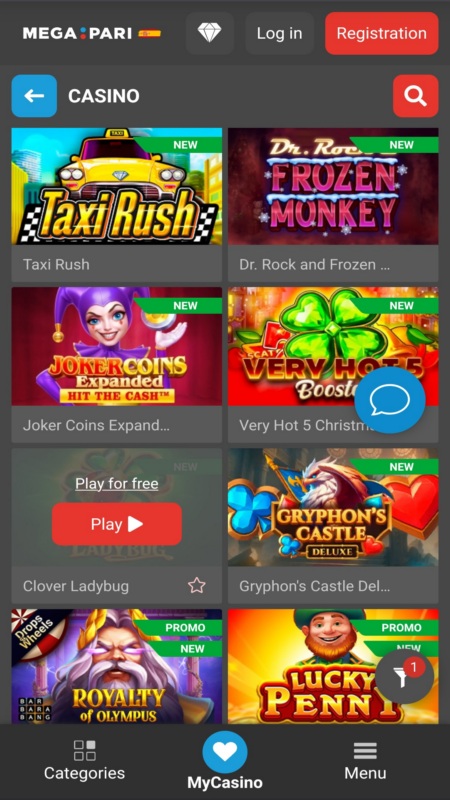This screenshot has width=450, height=800.
Task: Open Royalty of Olympus game tile
Action: (117, 666)
